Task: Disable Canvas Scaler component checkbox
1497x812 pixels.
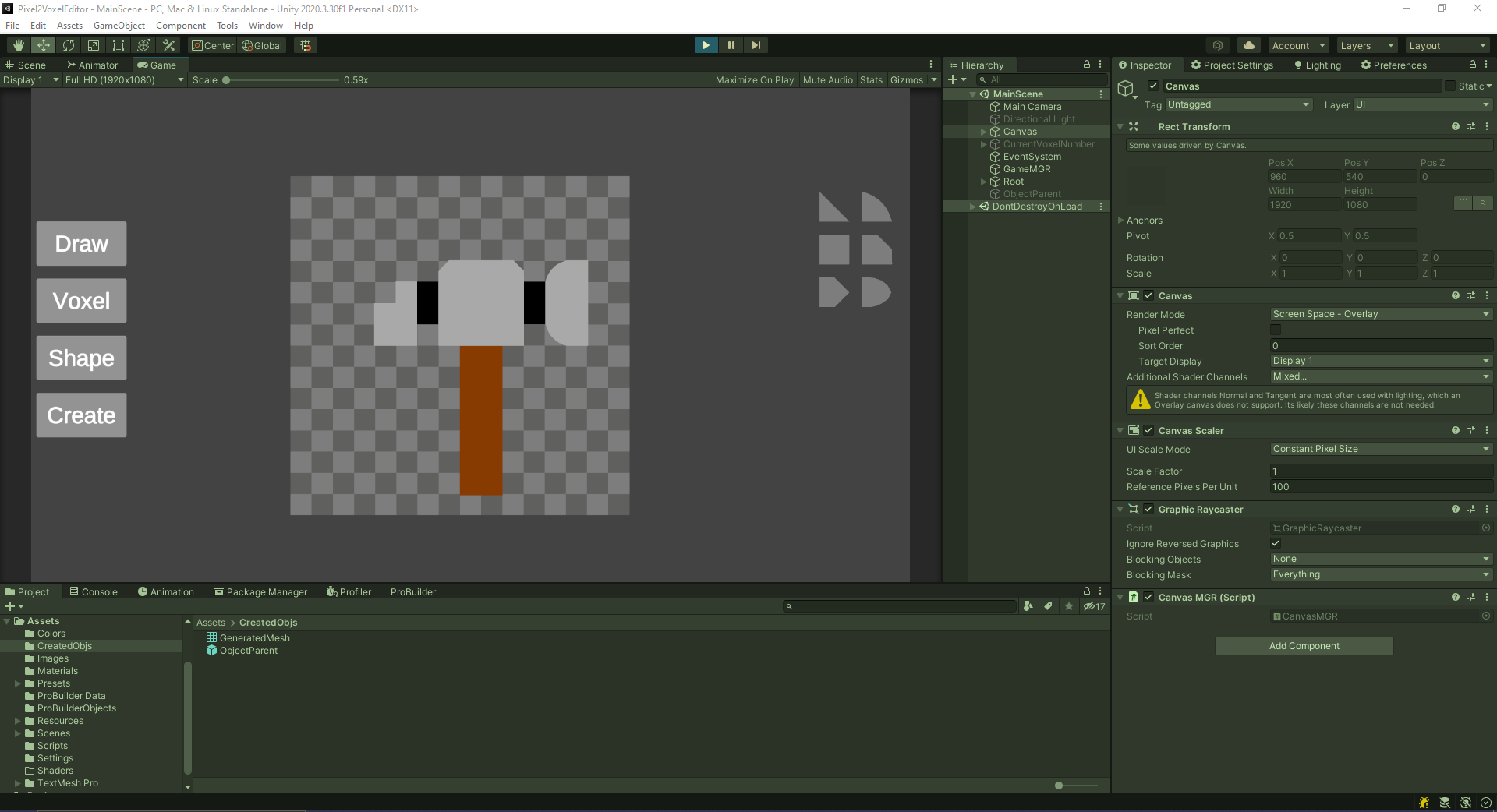Action: pyautogui.click(x=1148, y=430)
